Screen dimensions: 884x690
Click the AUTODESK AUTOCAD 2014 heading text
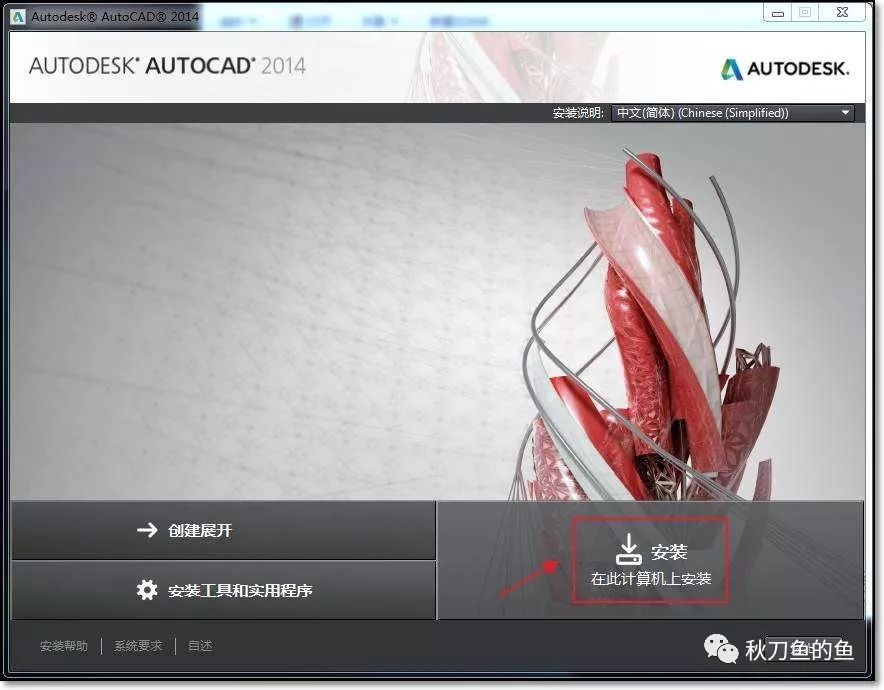167,66
